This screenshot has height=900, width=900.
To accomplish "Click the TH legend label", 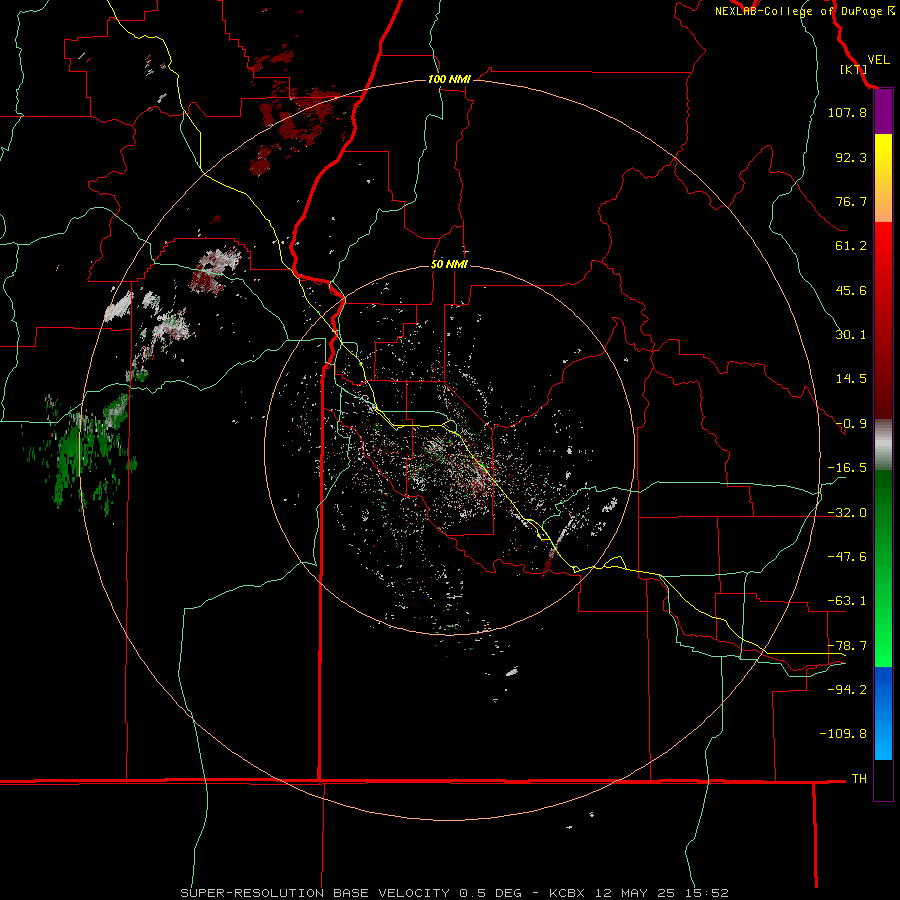I will (x=859, y=778).
